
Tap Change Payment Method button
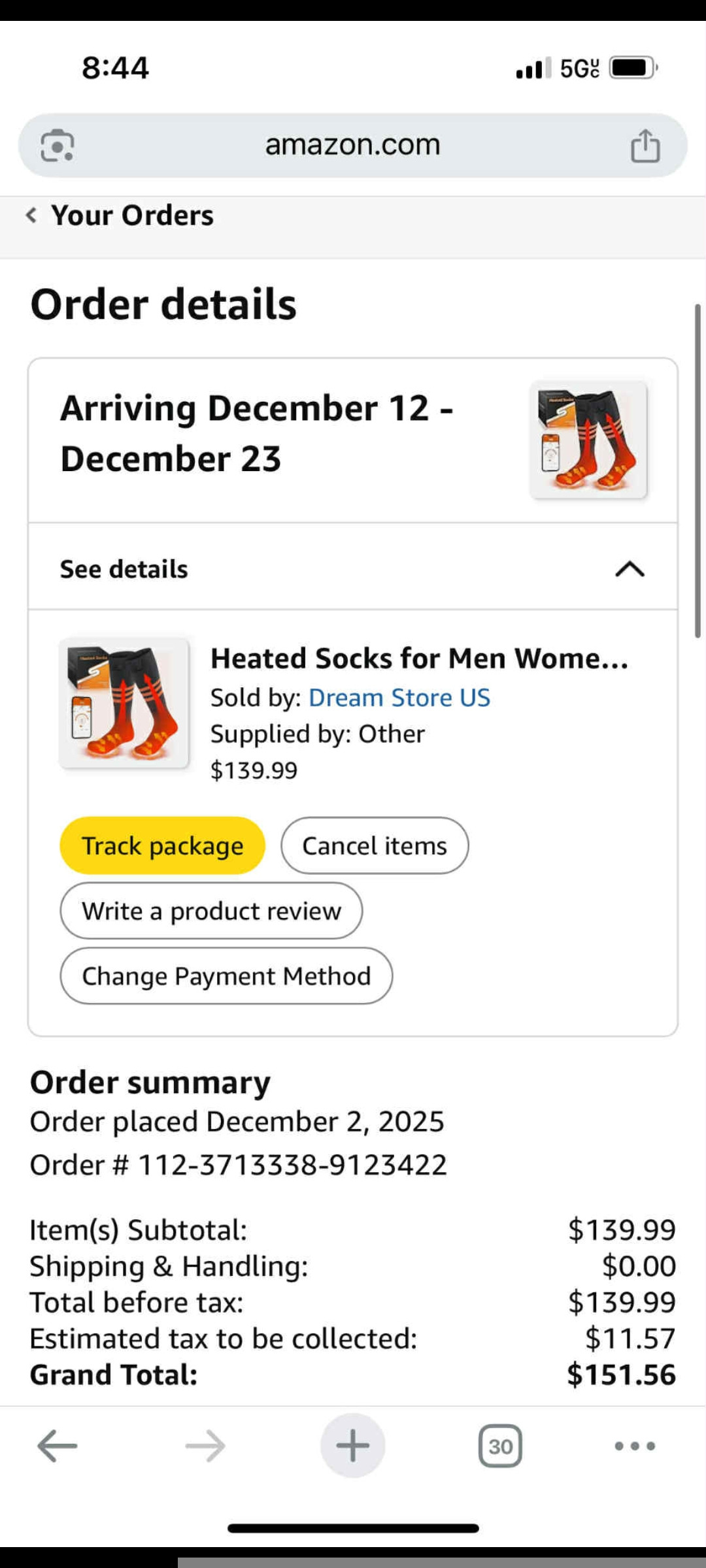[226, 976]
